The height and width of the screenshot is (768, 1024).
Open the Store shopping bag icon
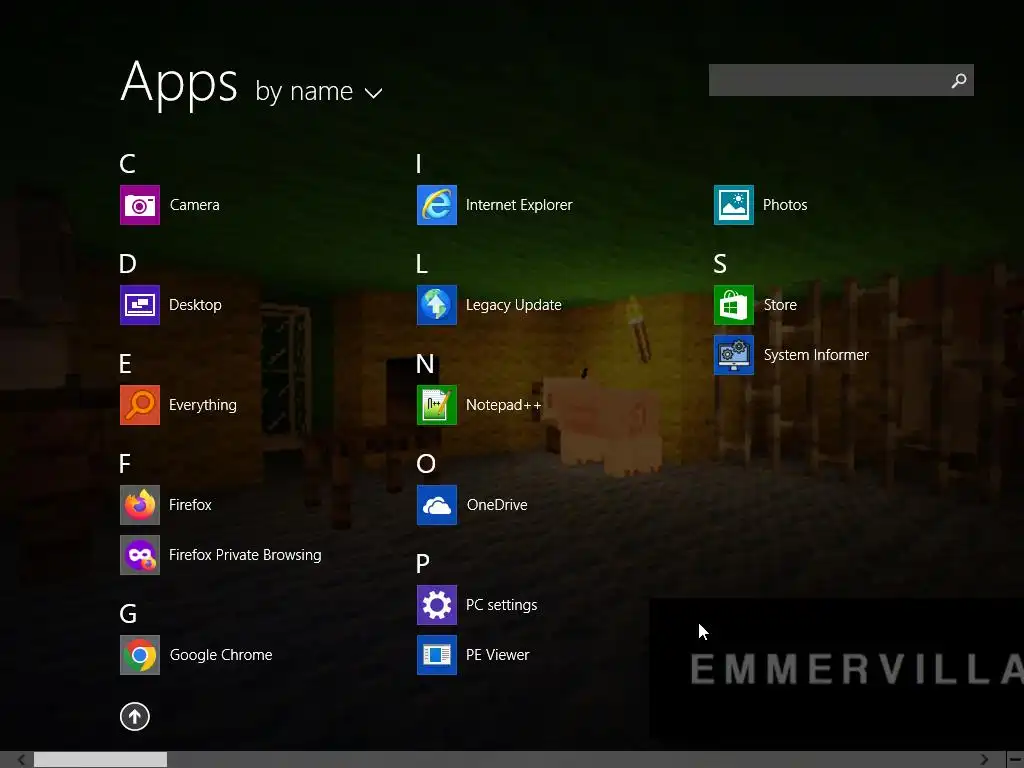734,305
